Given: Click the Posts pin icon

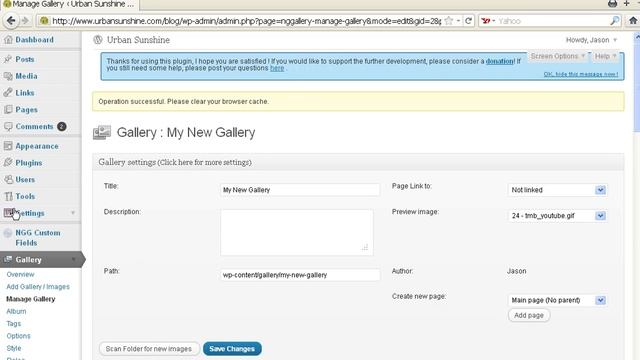Looking at the screenshot, I should [x=8, y=59].
